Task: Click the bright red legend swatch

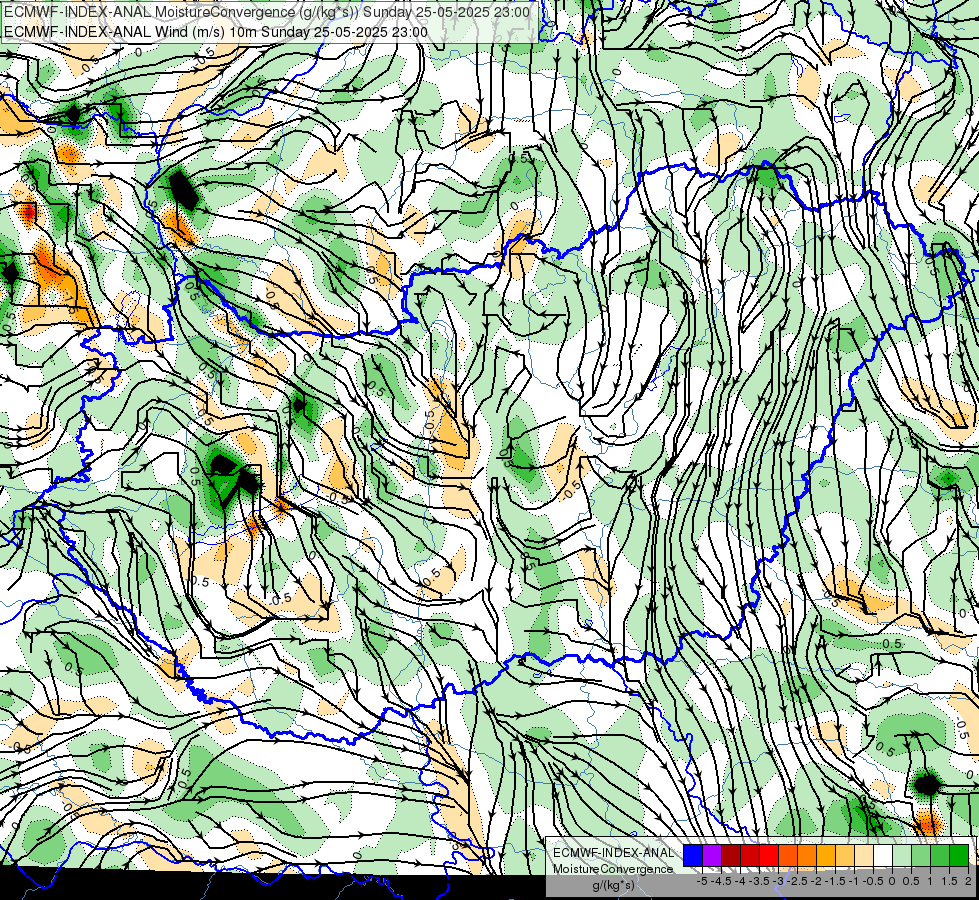Action: click(x=769, y=856)
